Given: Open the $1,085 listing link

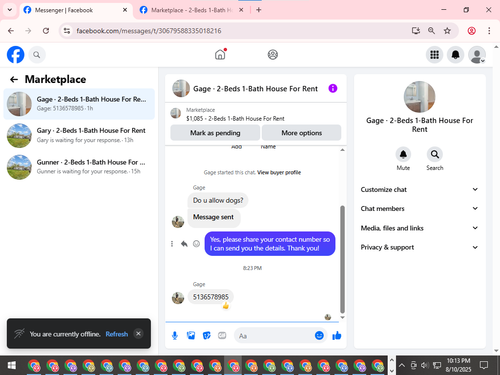Looking at the screenshot, I should pos(235,118).
